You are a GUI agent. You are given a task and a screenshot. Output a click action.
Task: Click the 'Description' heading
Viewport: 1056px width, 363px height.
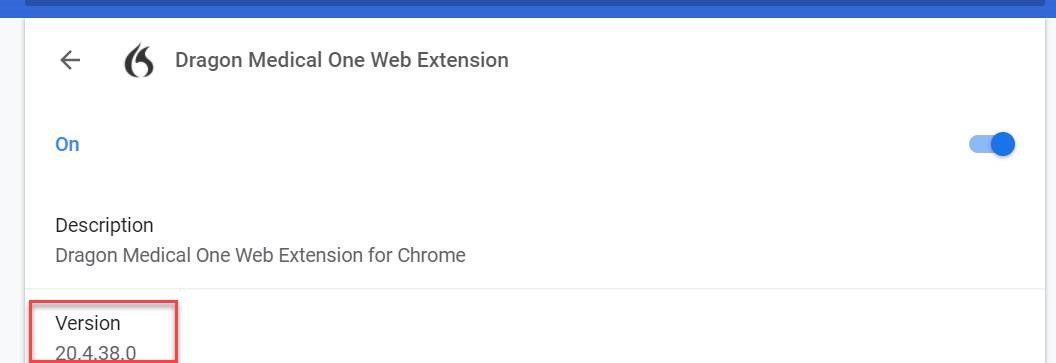click(x=104, y=225)
